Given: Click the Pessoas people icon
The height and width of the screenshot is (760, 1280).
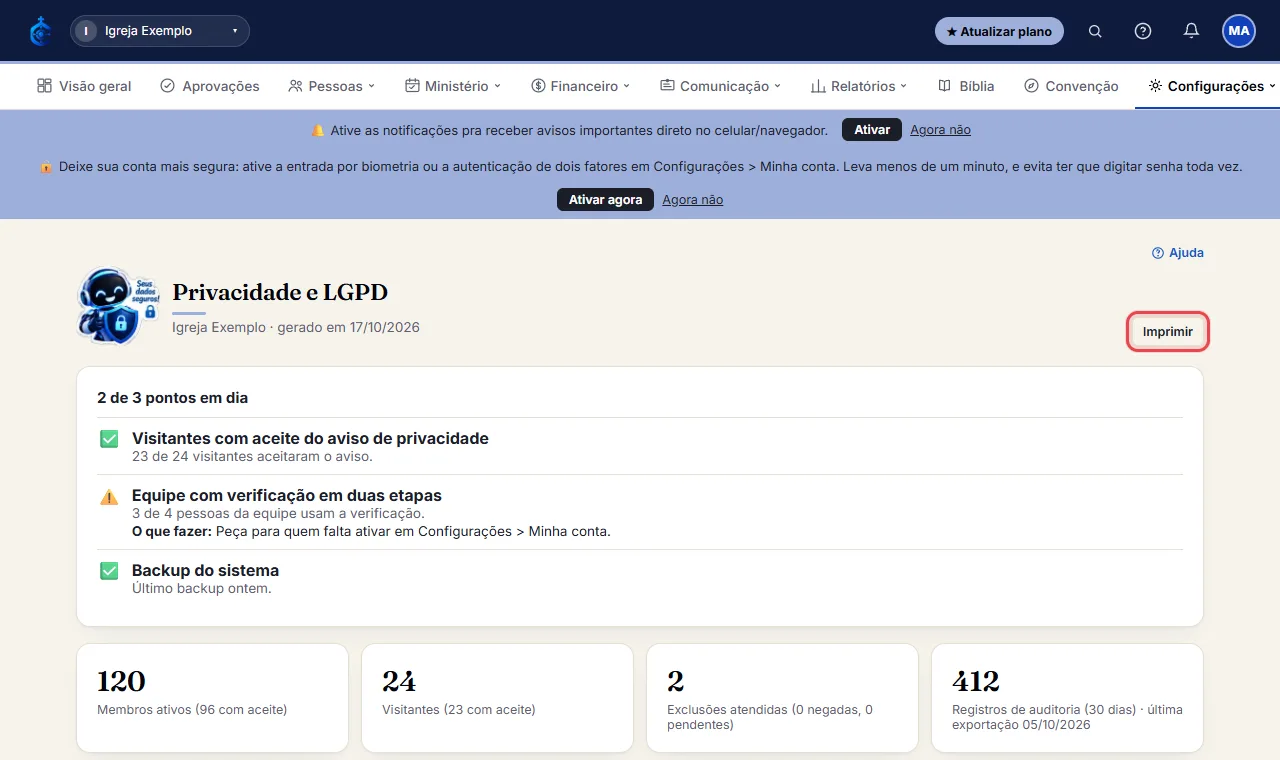Looking at the screenshot, I should tap(295, 86).
